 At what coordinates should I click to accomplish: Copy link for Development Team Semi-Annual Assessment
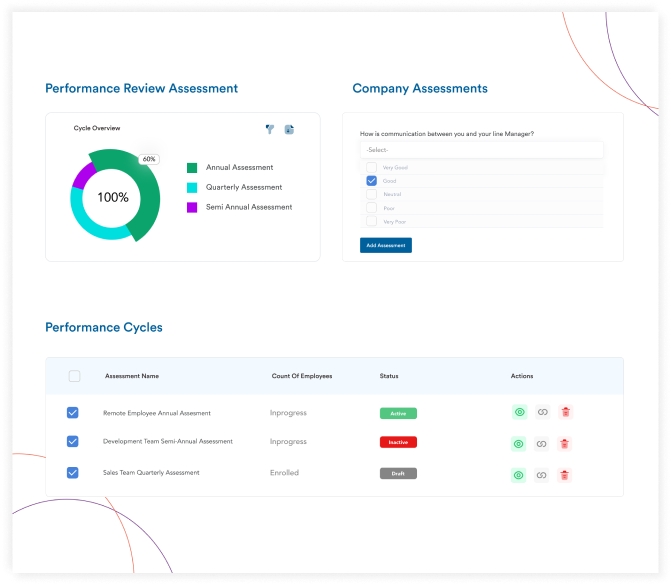[x=541, y=444]
